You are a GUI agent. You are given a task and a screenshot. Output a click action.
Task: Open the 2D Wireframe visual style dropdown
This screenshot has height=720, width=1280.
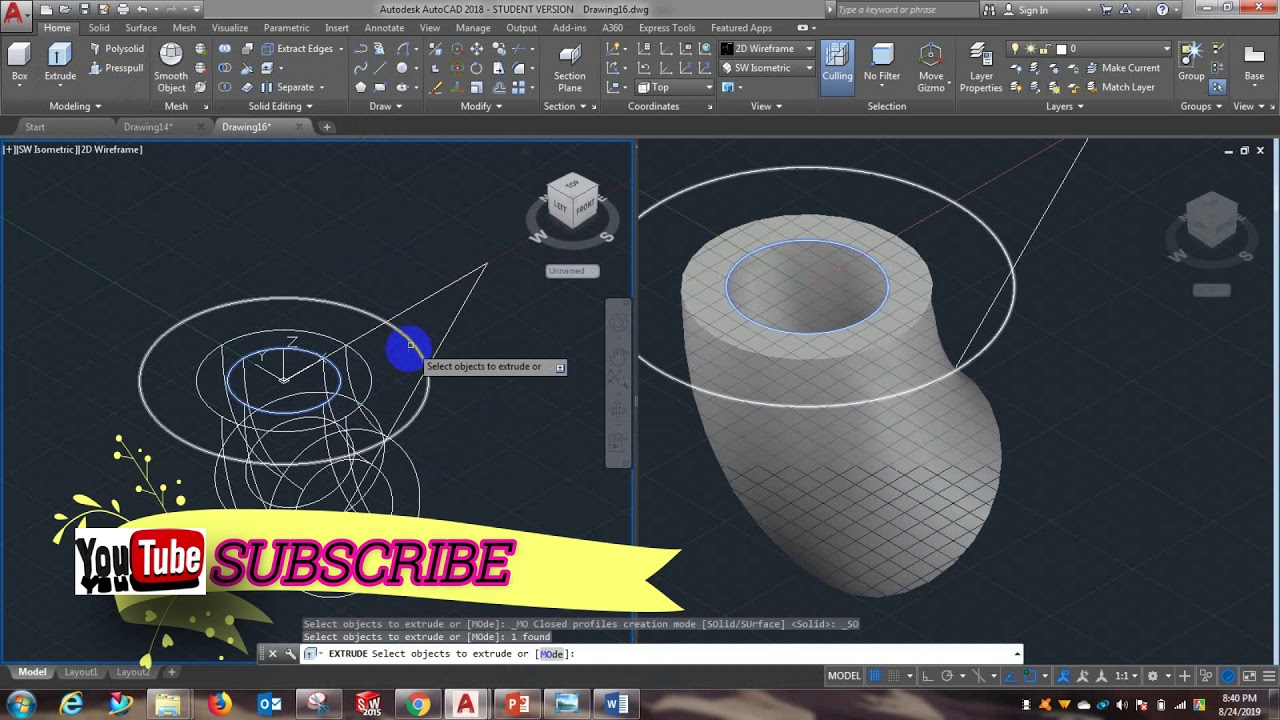click(767, 49)
